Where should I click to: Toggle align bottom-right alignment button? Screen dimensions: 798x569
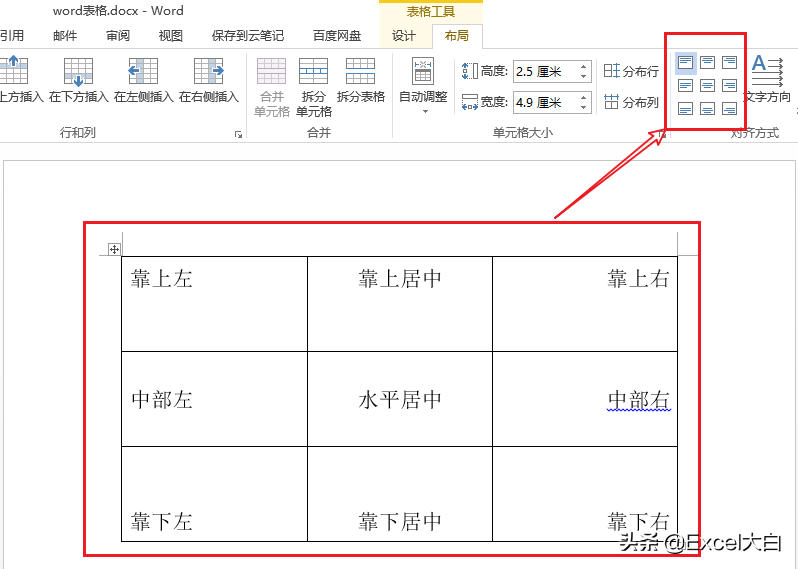(x=729, y=108)
